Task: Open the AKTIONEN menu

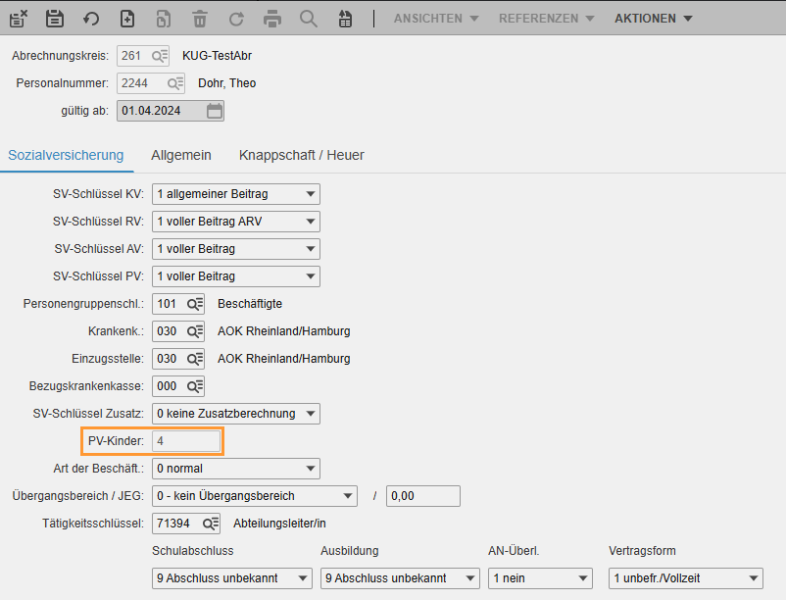Action: [653, 19]
